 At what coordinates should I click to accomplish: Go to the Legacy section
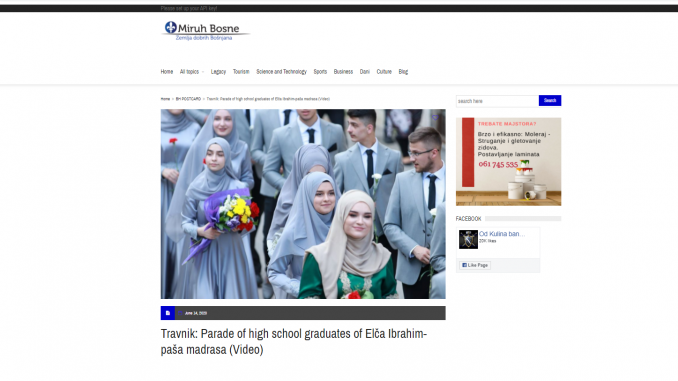218,72
